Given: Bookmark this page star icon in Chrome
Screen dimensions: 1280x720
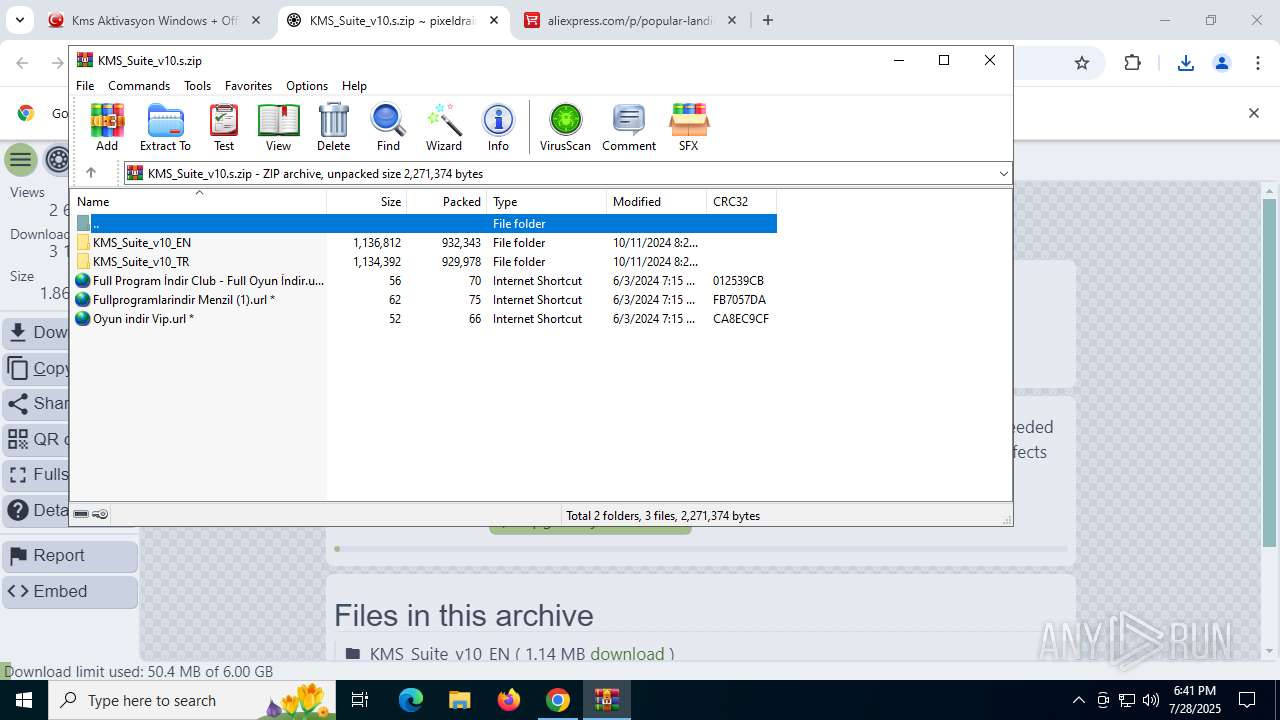Looking at the screenshot, I should coord(1082,63).
